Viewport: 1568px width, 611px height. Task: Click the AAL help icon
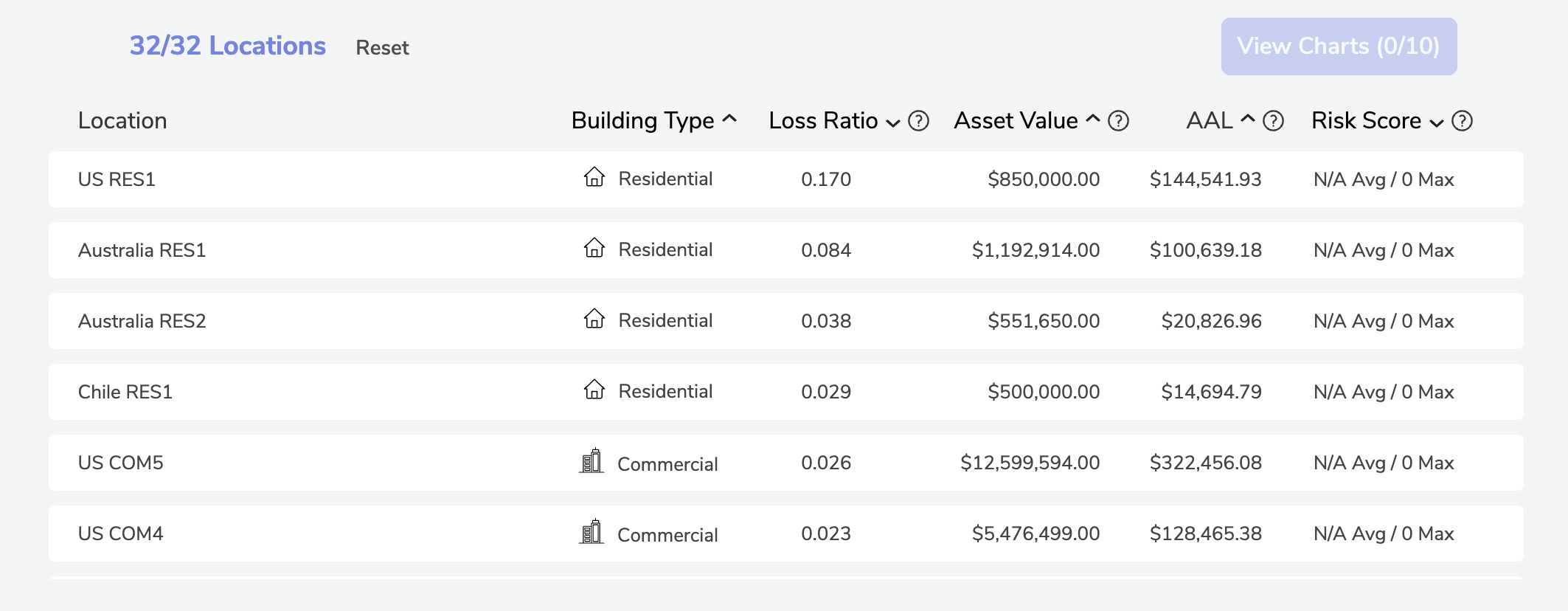click(x=1274, y=120)
